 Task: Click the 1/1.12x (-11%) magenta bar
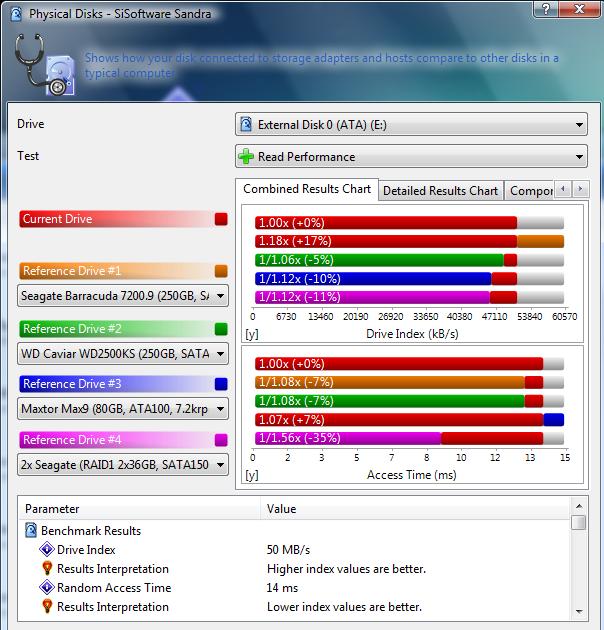tap(372, 297)
